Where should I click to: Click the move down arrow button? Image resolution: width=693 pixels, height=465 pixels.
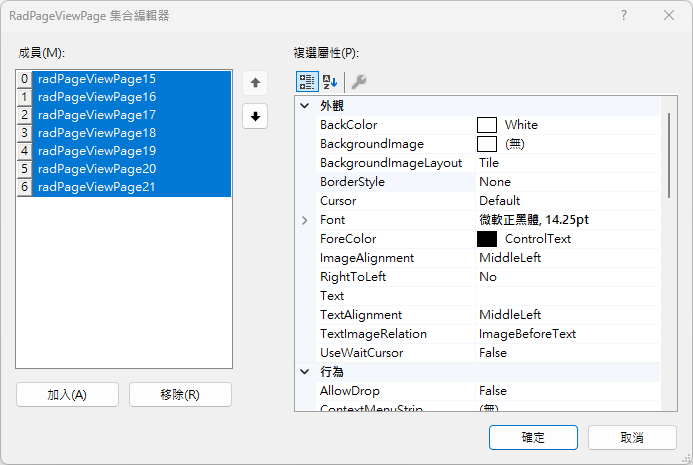pyautogui.click(x=255, y=116)
